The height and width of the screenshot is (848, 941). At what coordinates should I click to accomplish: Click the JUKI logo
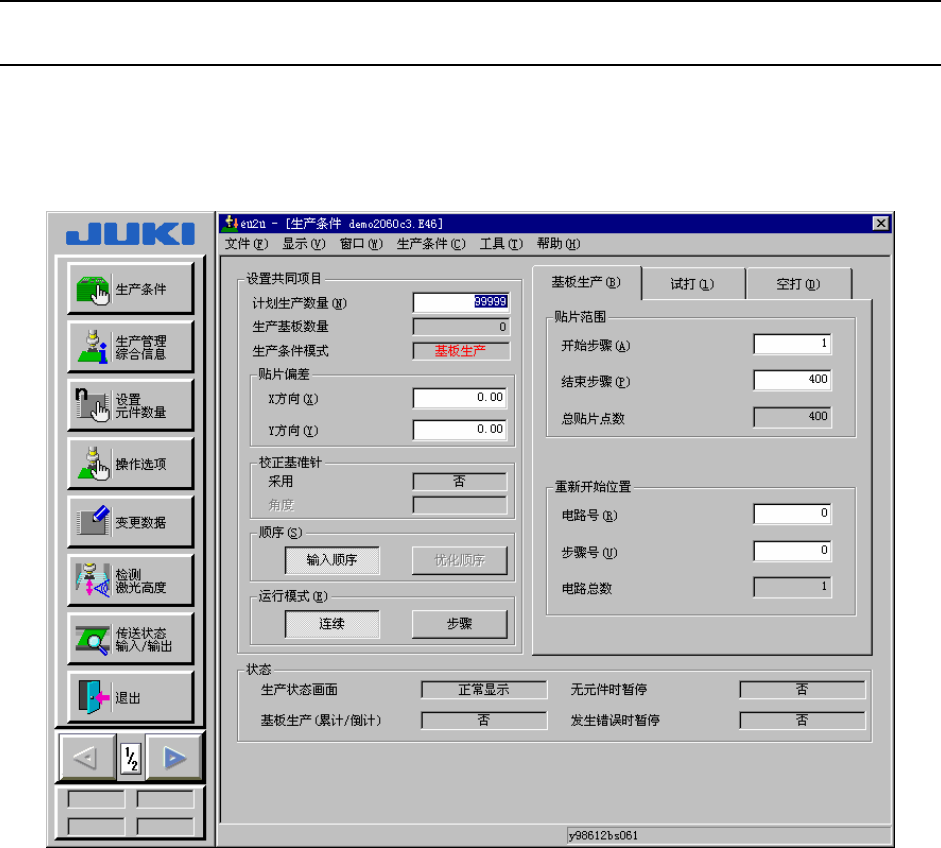(x=130, y=233)
